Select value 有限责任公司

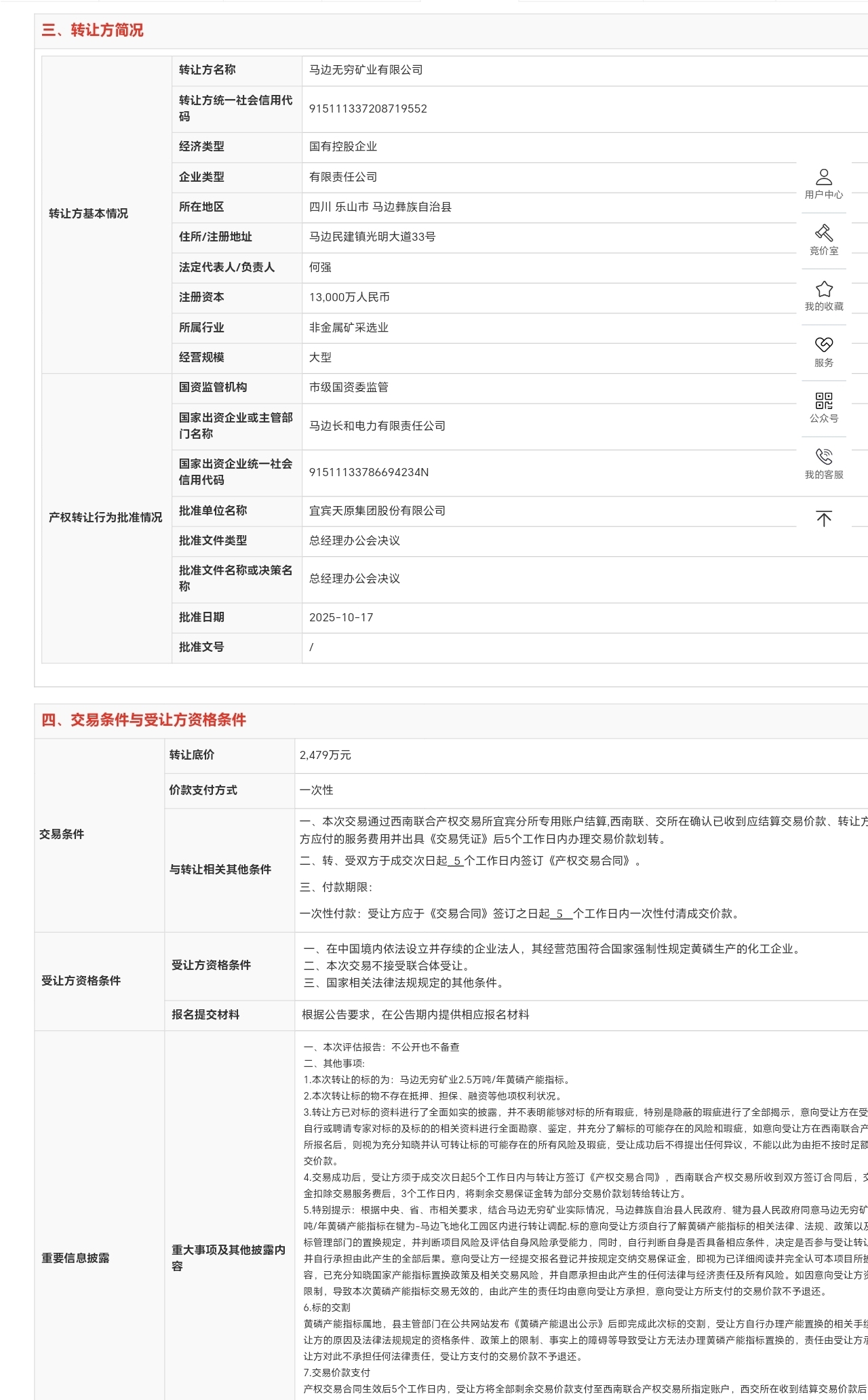click(x=343, y=177)
